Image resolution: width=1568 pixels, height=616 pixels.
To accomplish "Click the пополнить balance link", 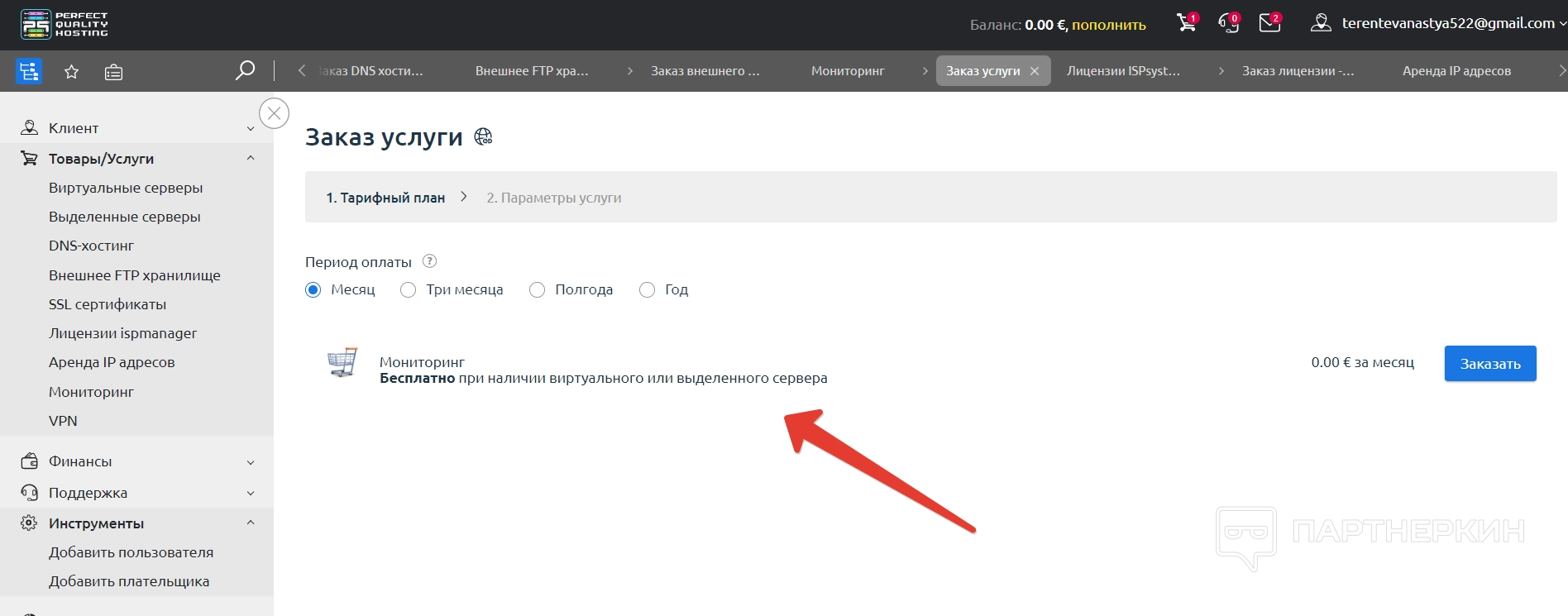I will coord(1109,25).
